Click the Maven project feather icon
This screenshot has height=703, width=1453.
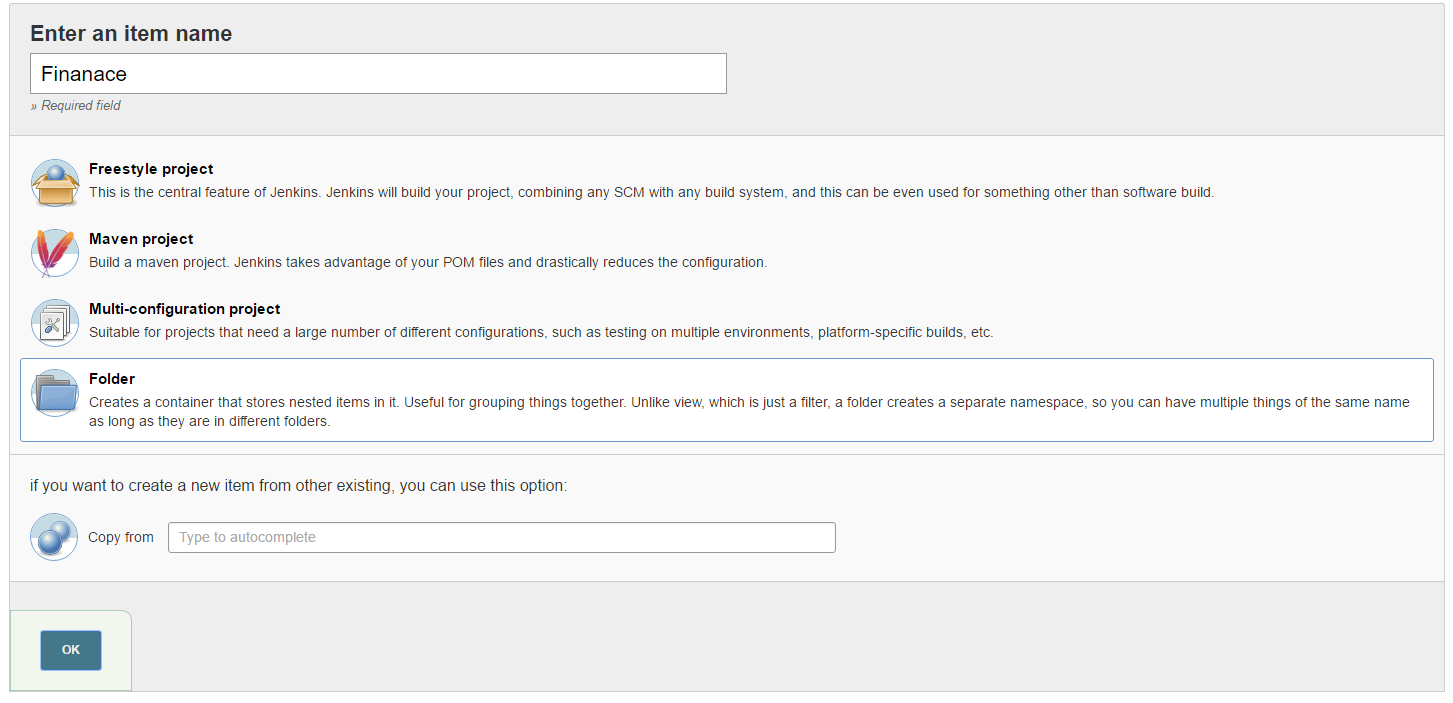coord(55,253)
